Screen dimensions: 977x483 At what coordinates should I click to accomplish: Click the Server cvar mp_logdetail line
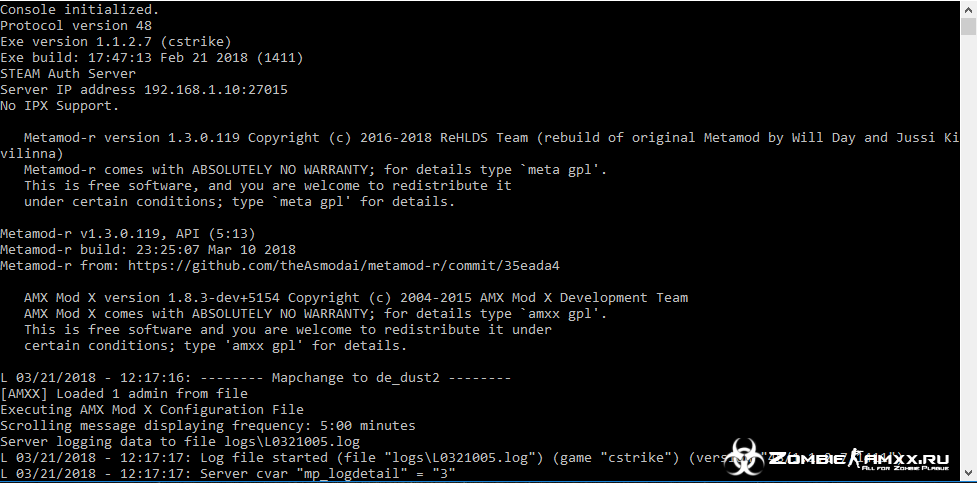(x=228, y=474)
